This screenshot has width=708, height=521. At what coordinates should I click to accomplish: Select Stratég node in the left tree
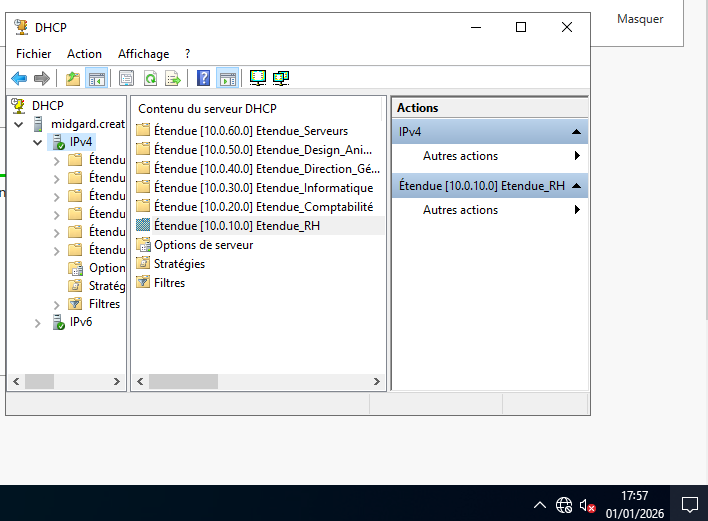tap(107, 286)
